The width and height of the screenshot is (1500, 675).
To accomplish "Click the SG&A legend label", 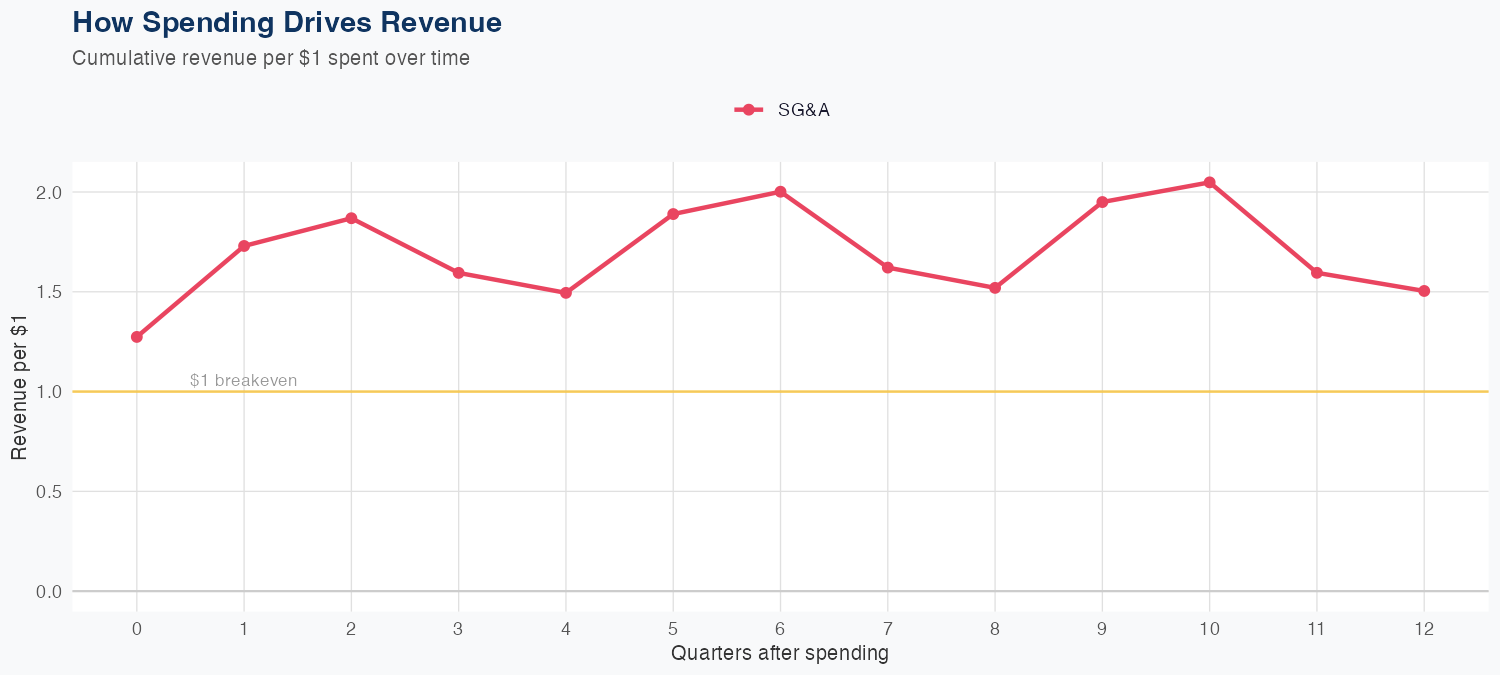I will pos(803,110).
